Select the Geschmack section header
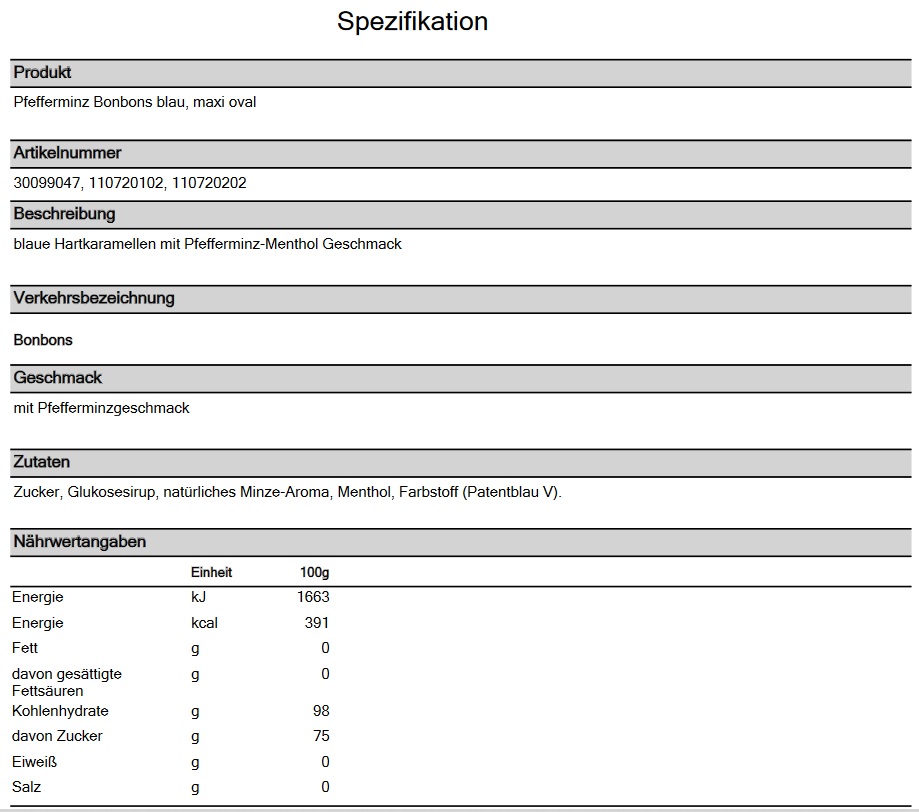The image size is (919, 812). (x=58, y=378)
